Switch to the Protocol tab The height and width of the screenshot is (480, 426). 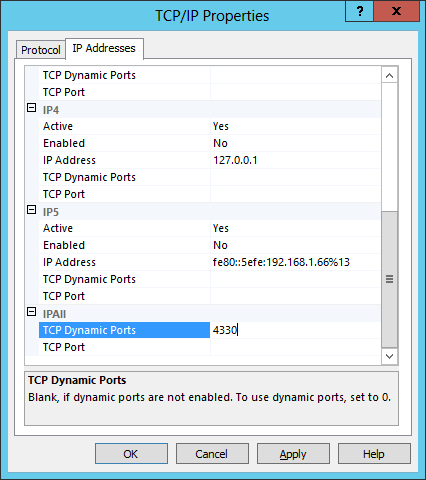point(41,50)
